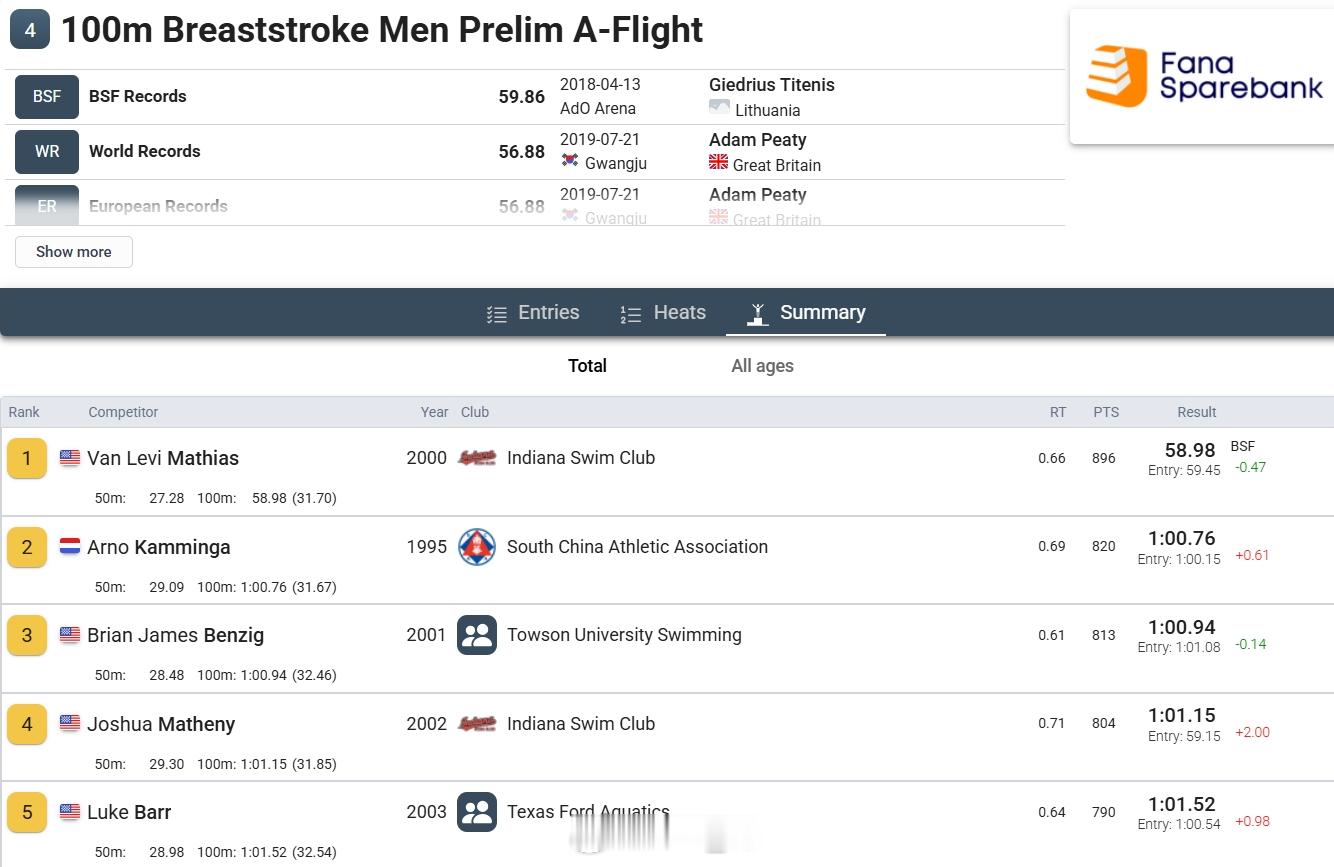The width and height of the screenshot is (1334, 867).
Task: Click the Great Britain flag under World Records
Action: (718, 162)
